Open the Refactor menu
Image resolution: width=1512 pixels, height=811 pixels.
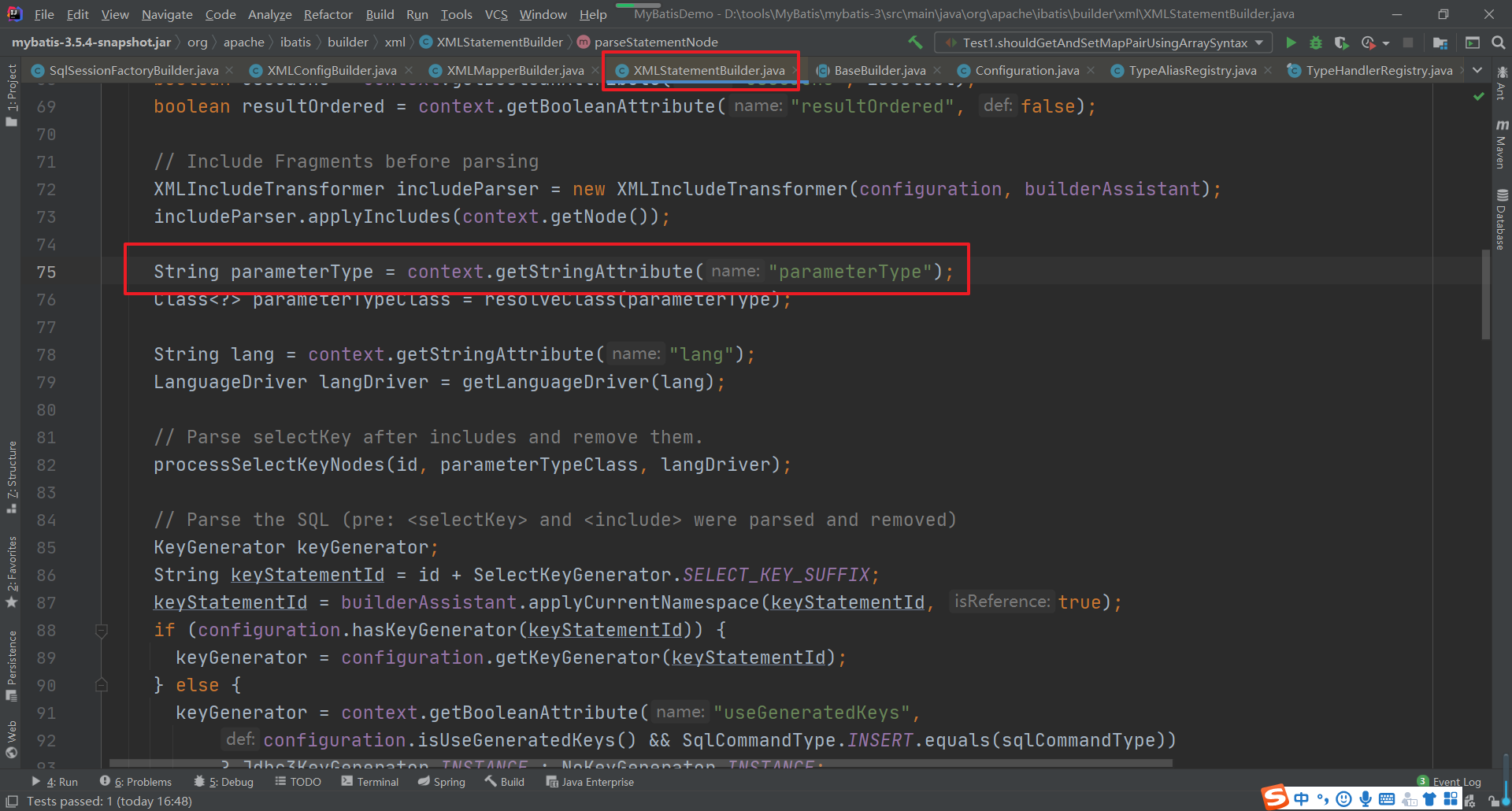click(x=328, y=14)
